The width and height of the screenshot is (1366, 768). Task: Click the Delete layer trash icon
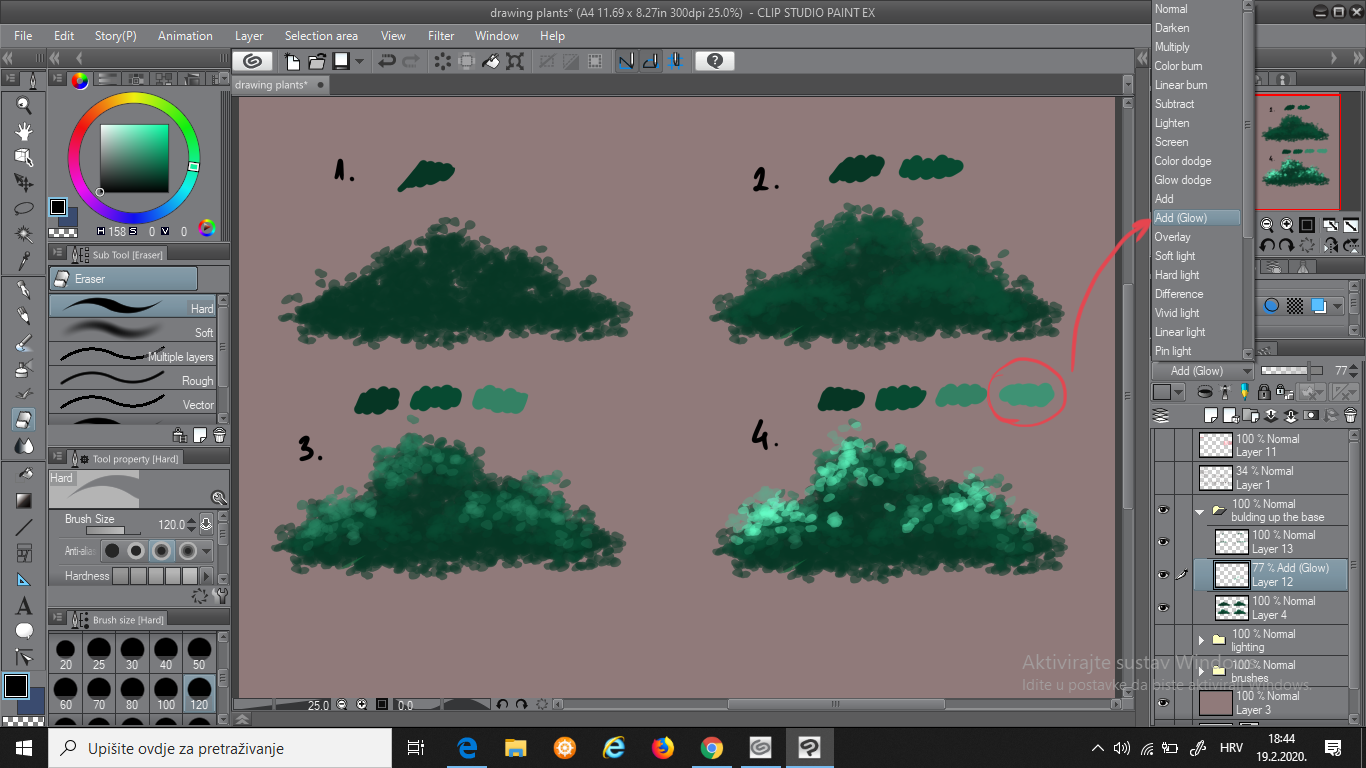1350,415
